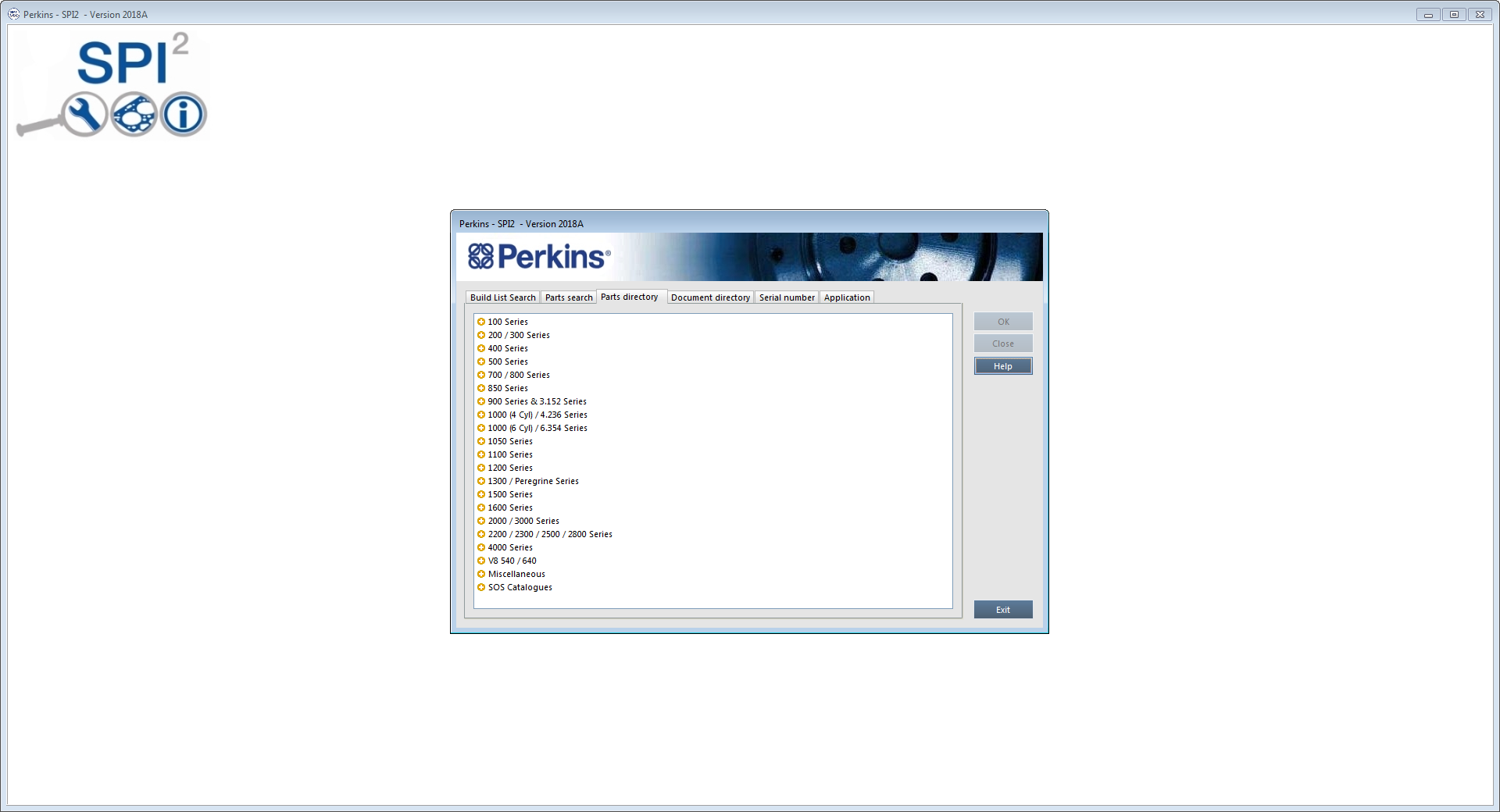Open the Serial number tab

click(787, 297)
